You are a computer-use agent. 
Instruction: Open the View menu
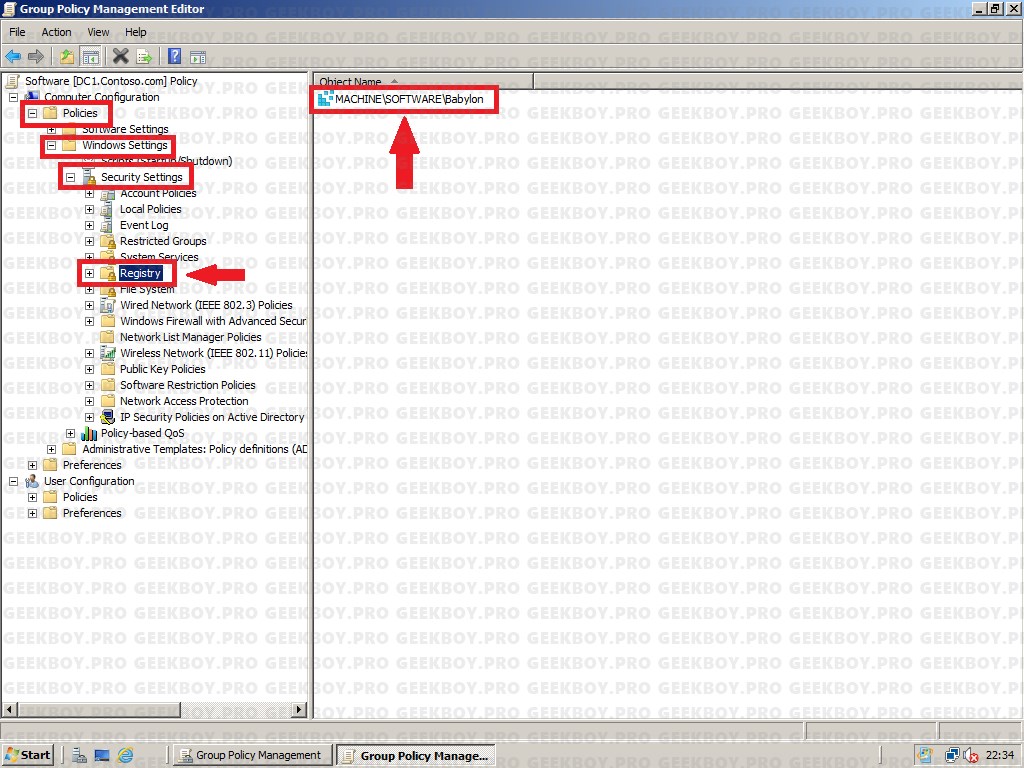pos(99,32)
